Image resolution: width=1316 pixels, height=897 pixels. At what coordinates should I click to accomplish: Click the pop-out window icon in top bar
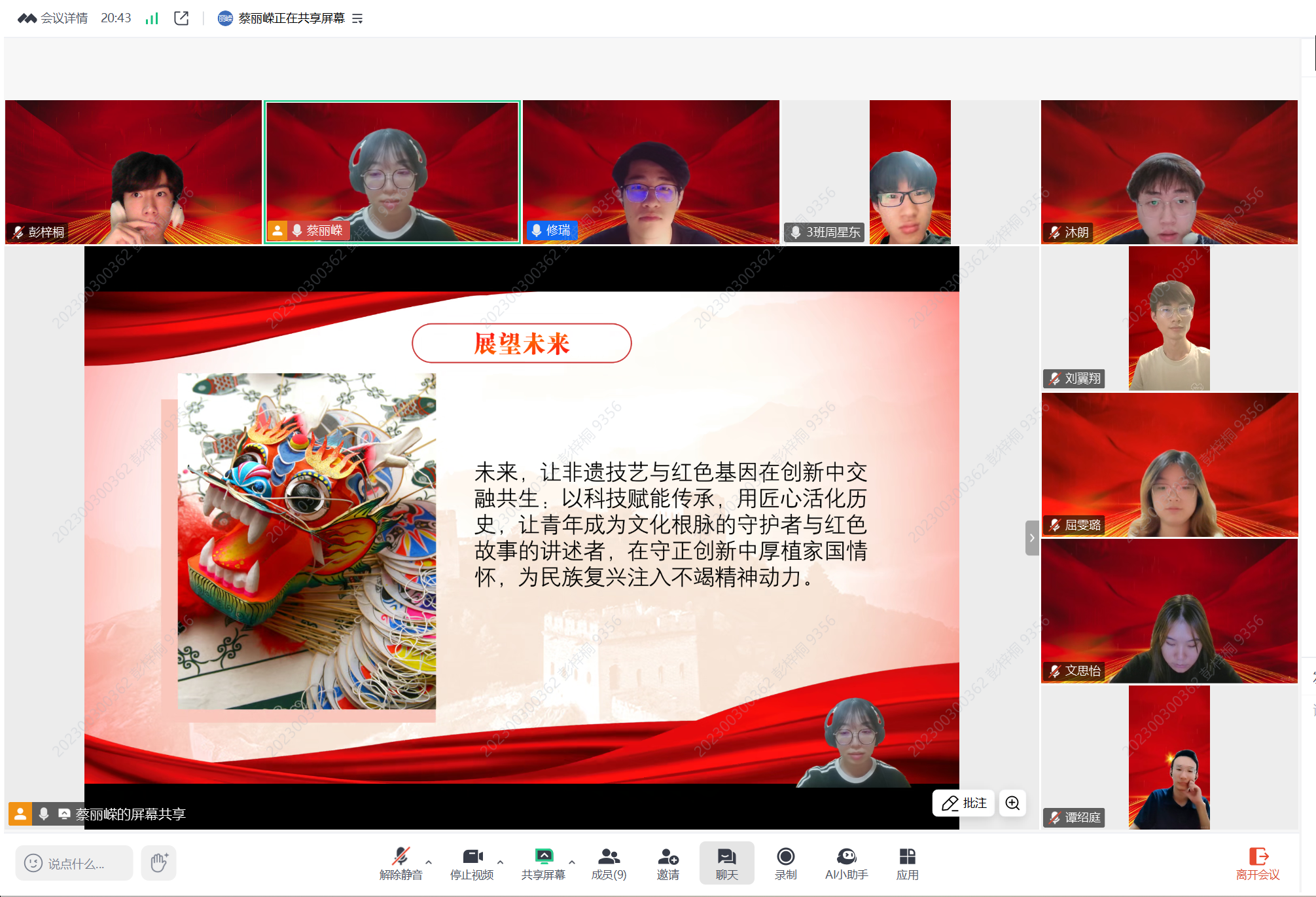coord(181,18)
